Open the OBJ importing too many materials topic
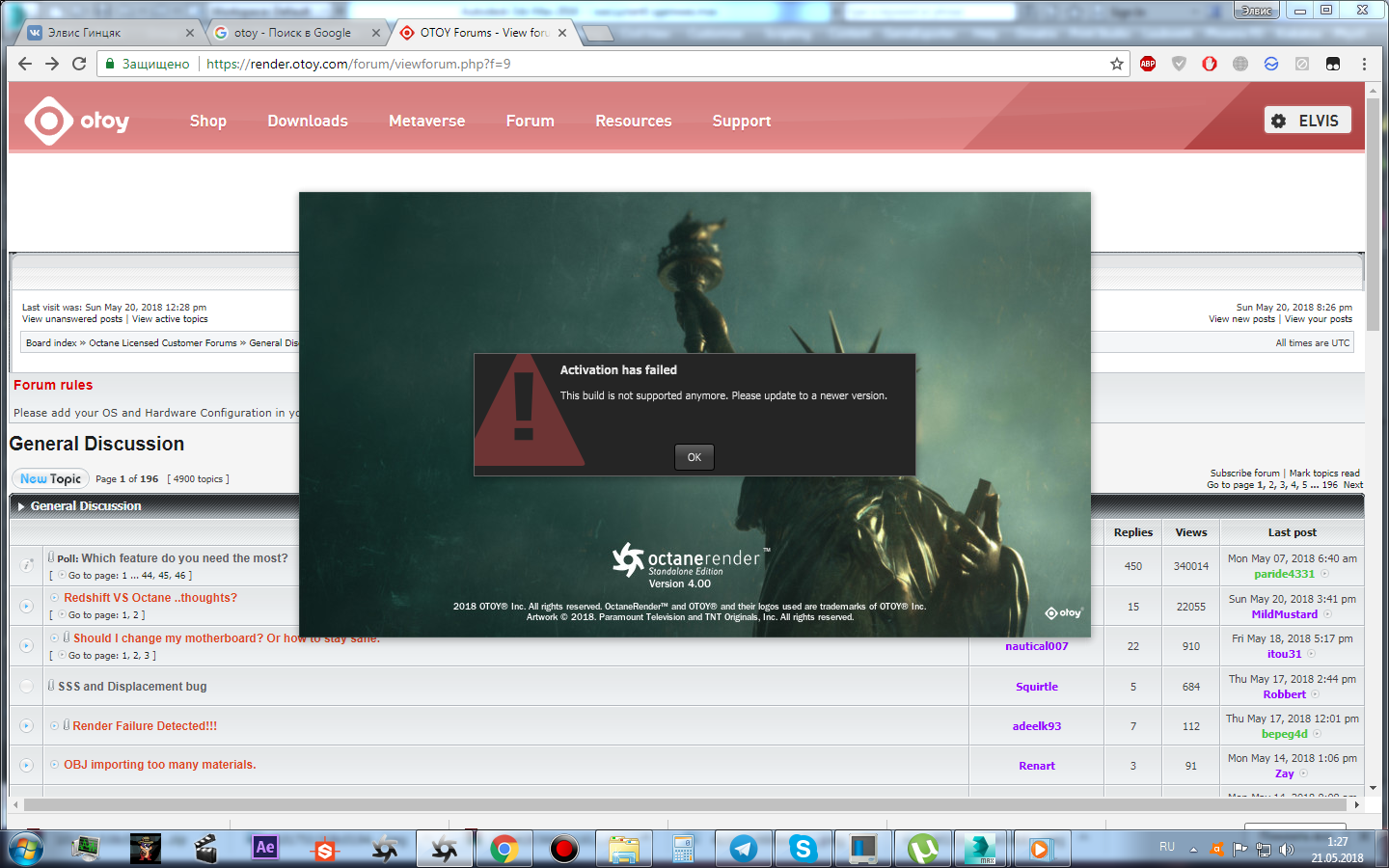Screen dimensions: 1389x868 (160, 765)
